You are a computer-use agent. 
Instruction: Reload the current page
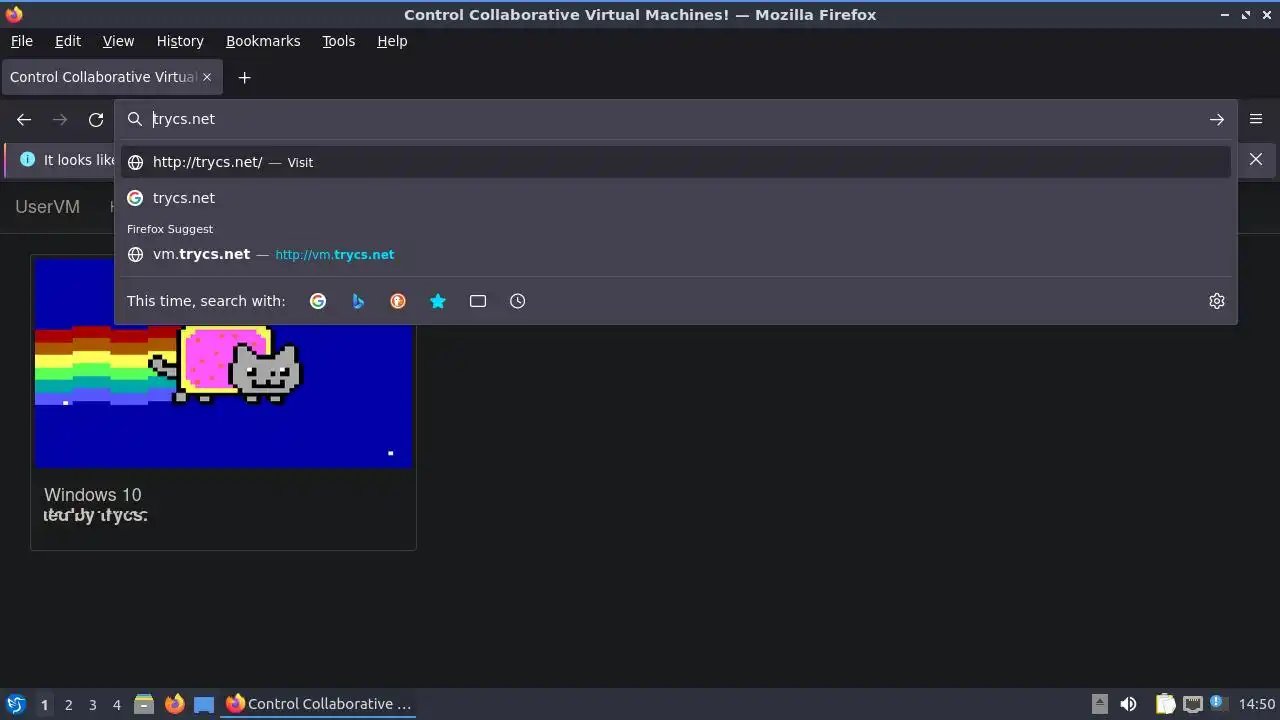[x=96, y=119]
